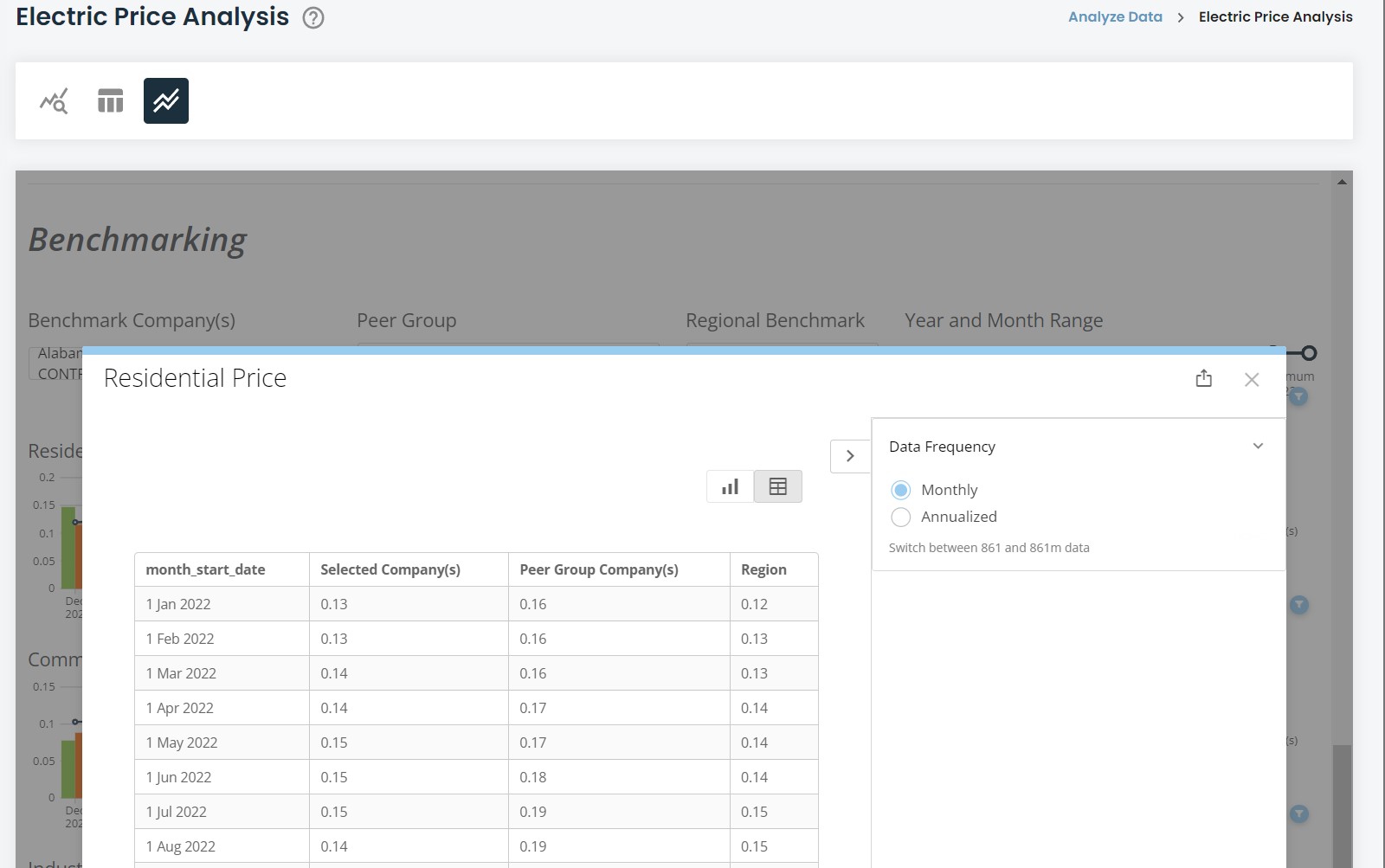Export the Residential Price panel
Viewport: 1385px width, 868px height.
pyautogui.click(x=1203, y=378)
